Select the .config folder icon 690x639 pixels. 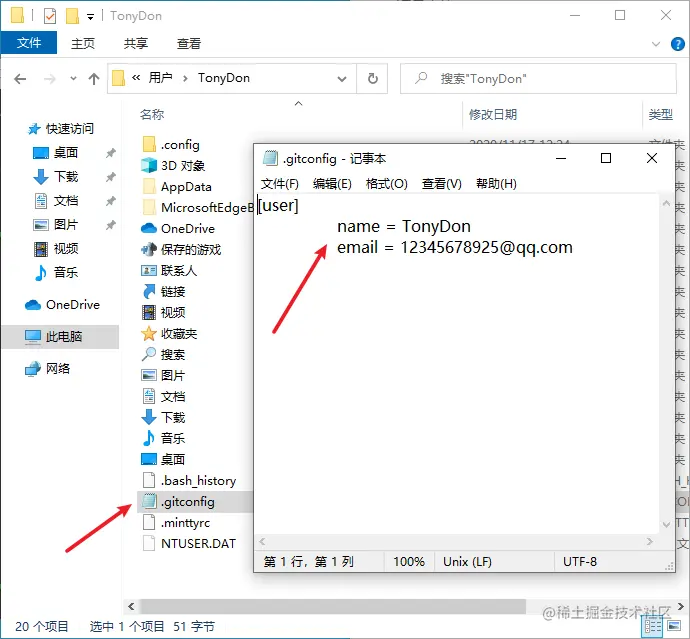click(149, 144)
